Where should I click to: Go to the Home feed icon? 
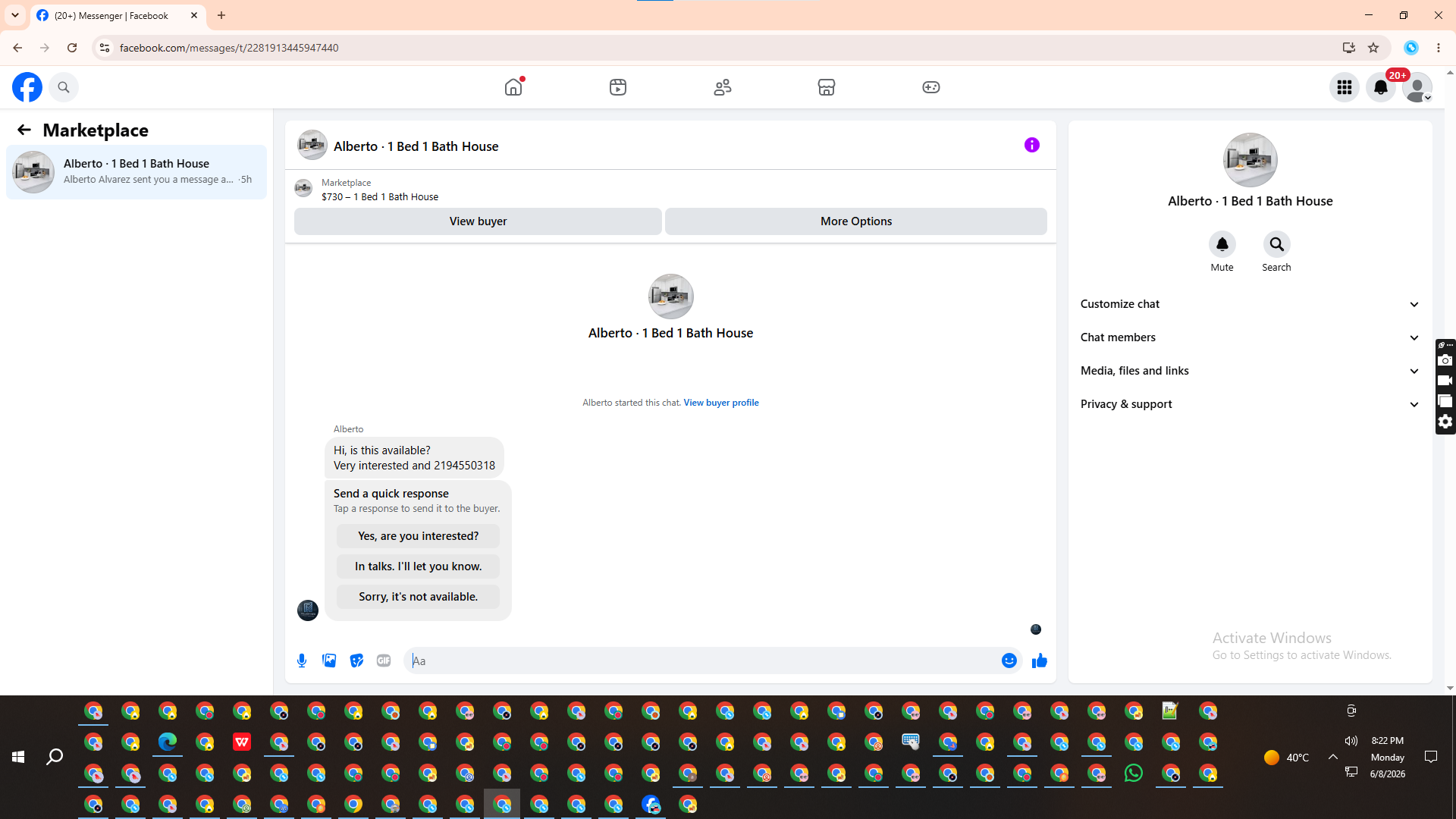click(x=513, y=87)
